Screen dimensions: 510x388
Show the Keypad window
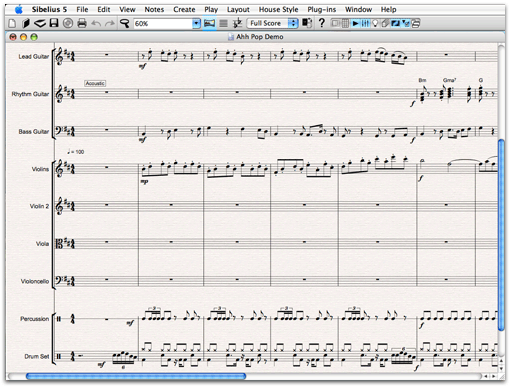[345, 23]
